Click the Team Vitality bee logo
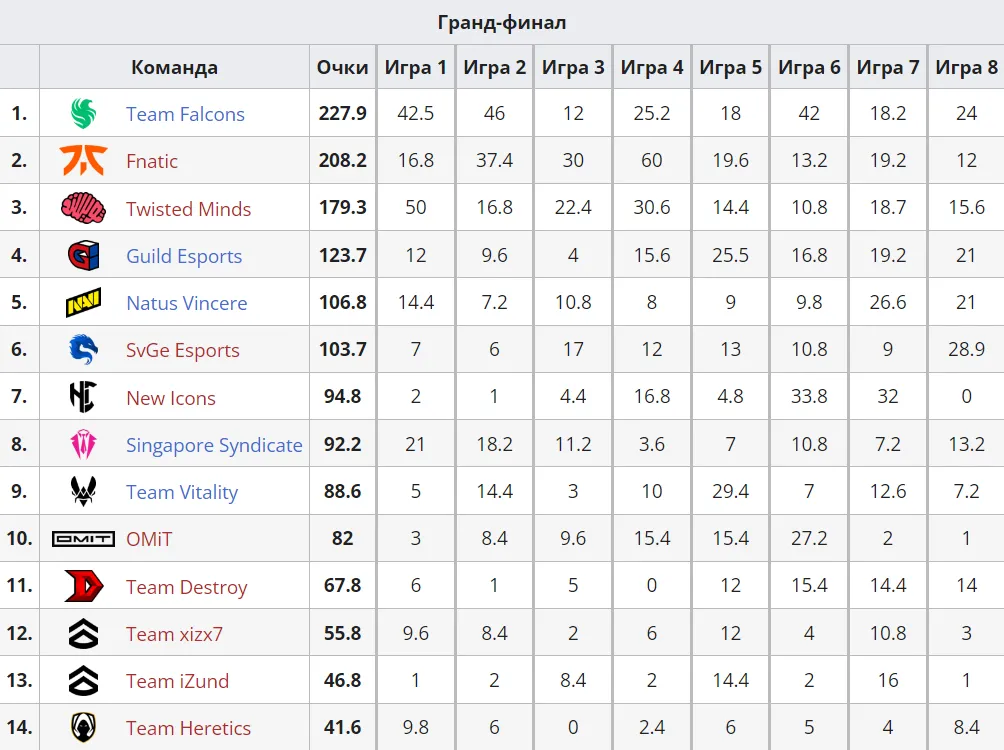The image size is (1004, 750). click(x=83, y=491)
